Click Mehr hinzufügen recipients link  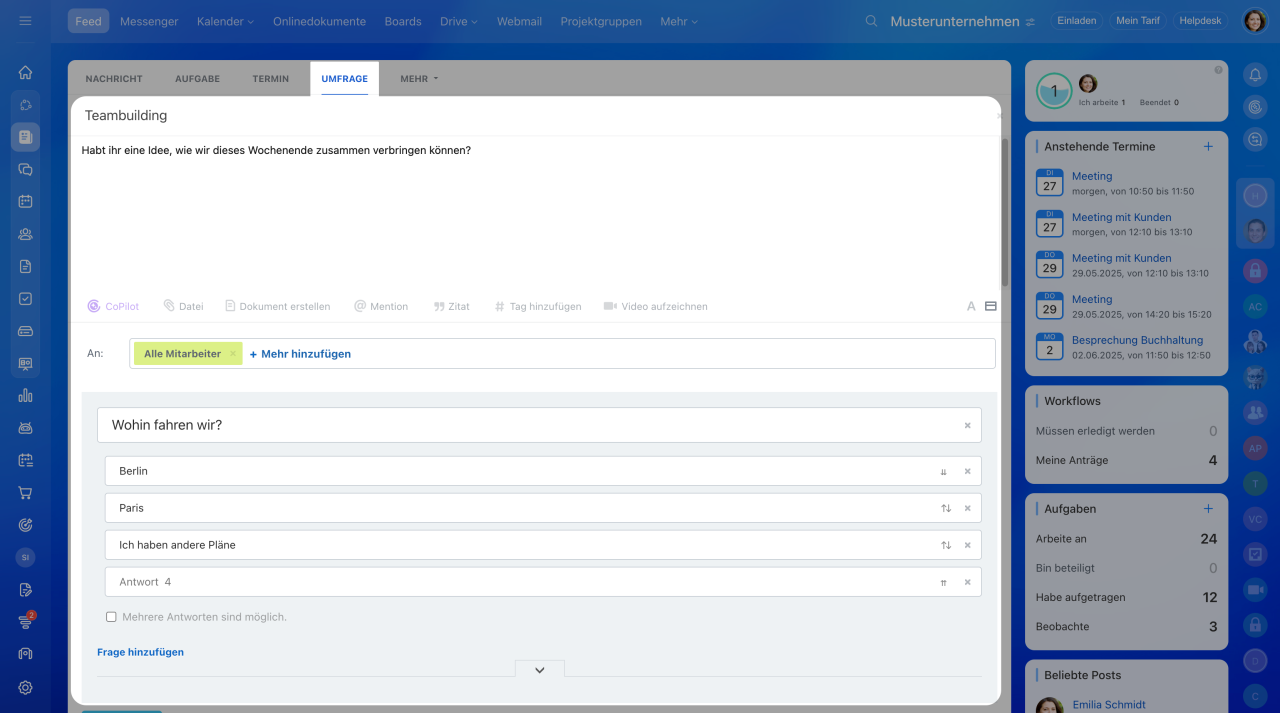tap(300, 354)
